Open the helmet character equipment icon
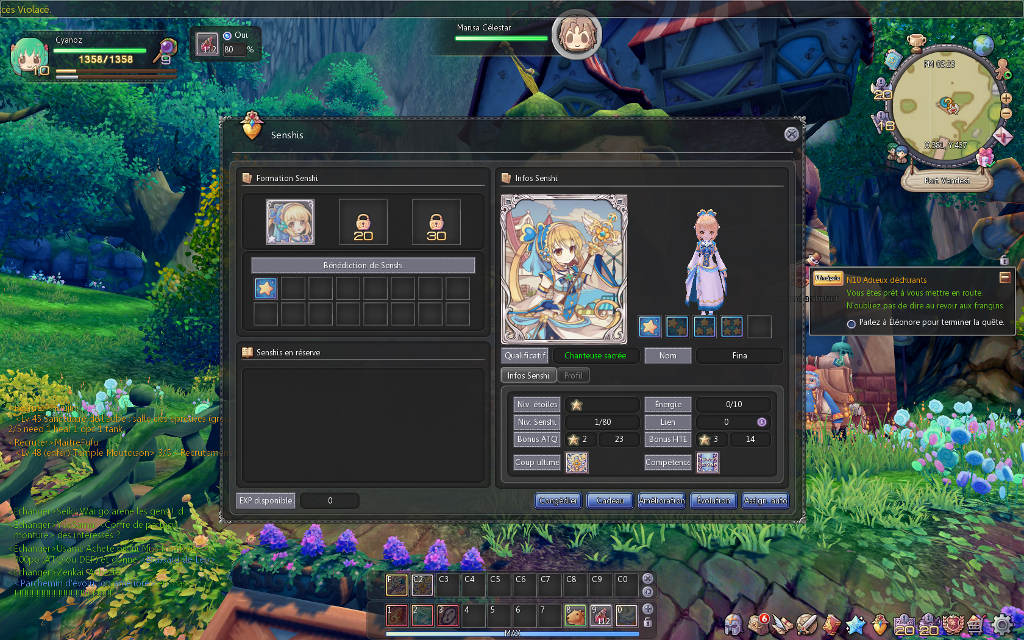 coord(734,625)
